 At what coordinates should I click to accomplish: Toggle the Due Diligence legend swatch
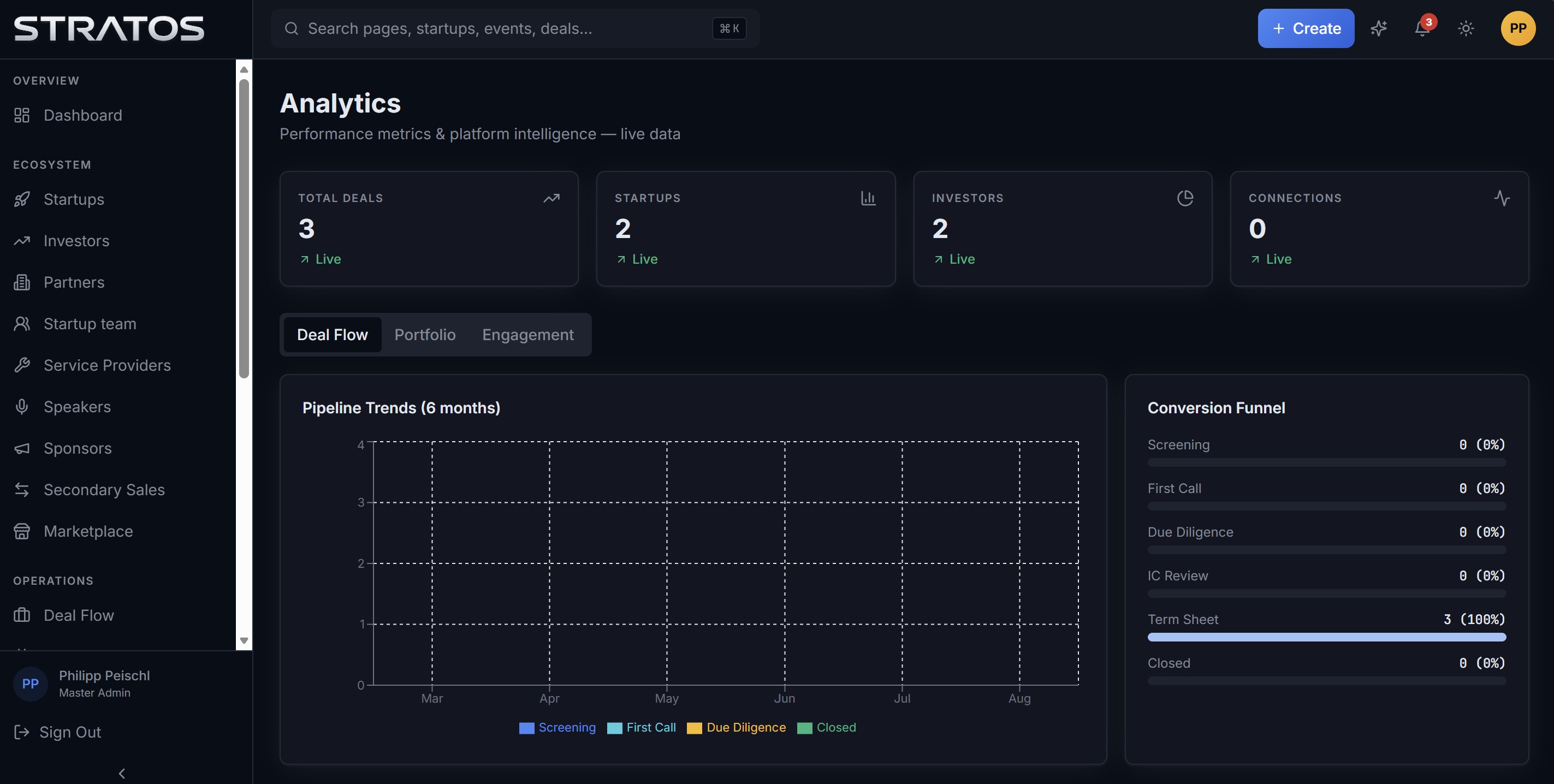click(x=695, y=728)
